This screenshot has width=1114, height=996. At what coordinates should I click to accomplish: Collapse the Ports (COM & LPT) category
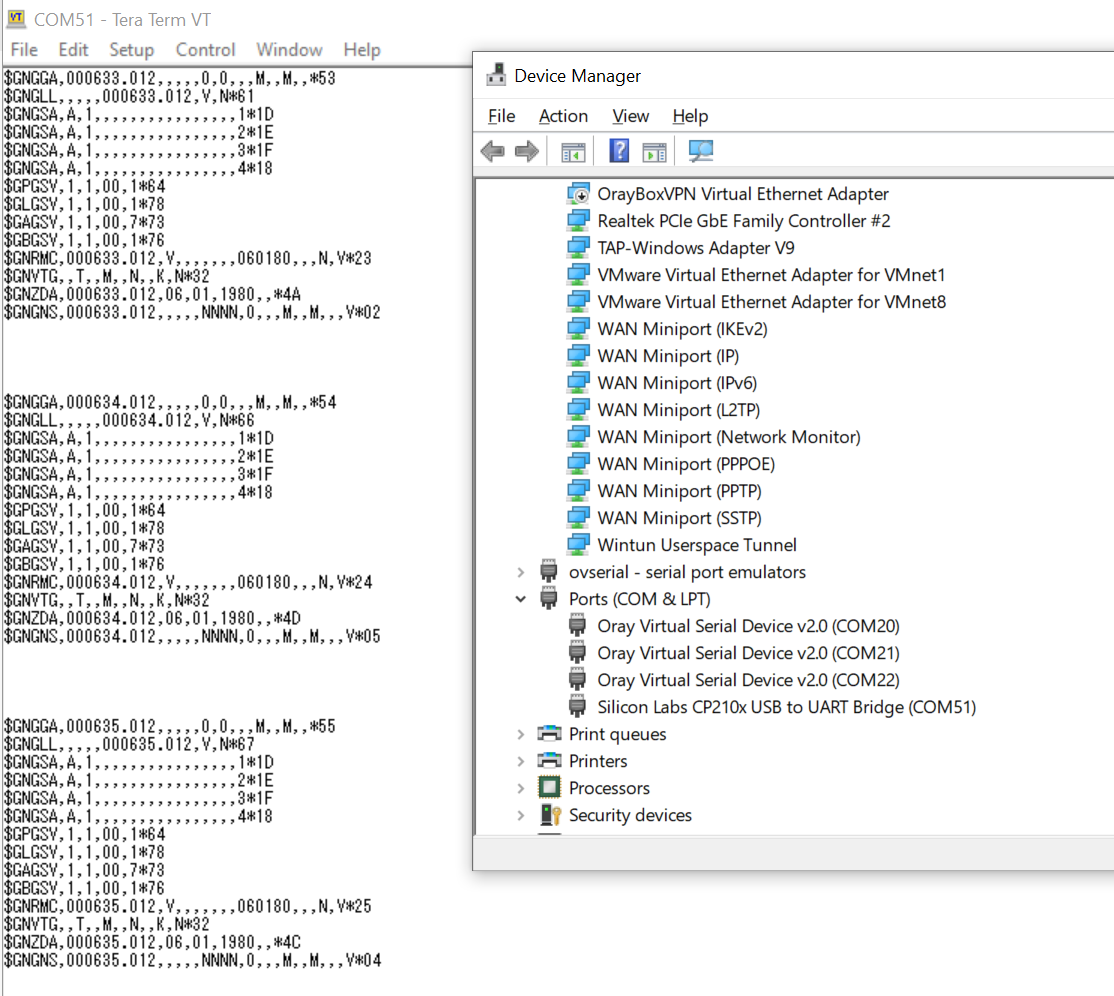tap(520, 598)
